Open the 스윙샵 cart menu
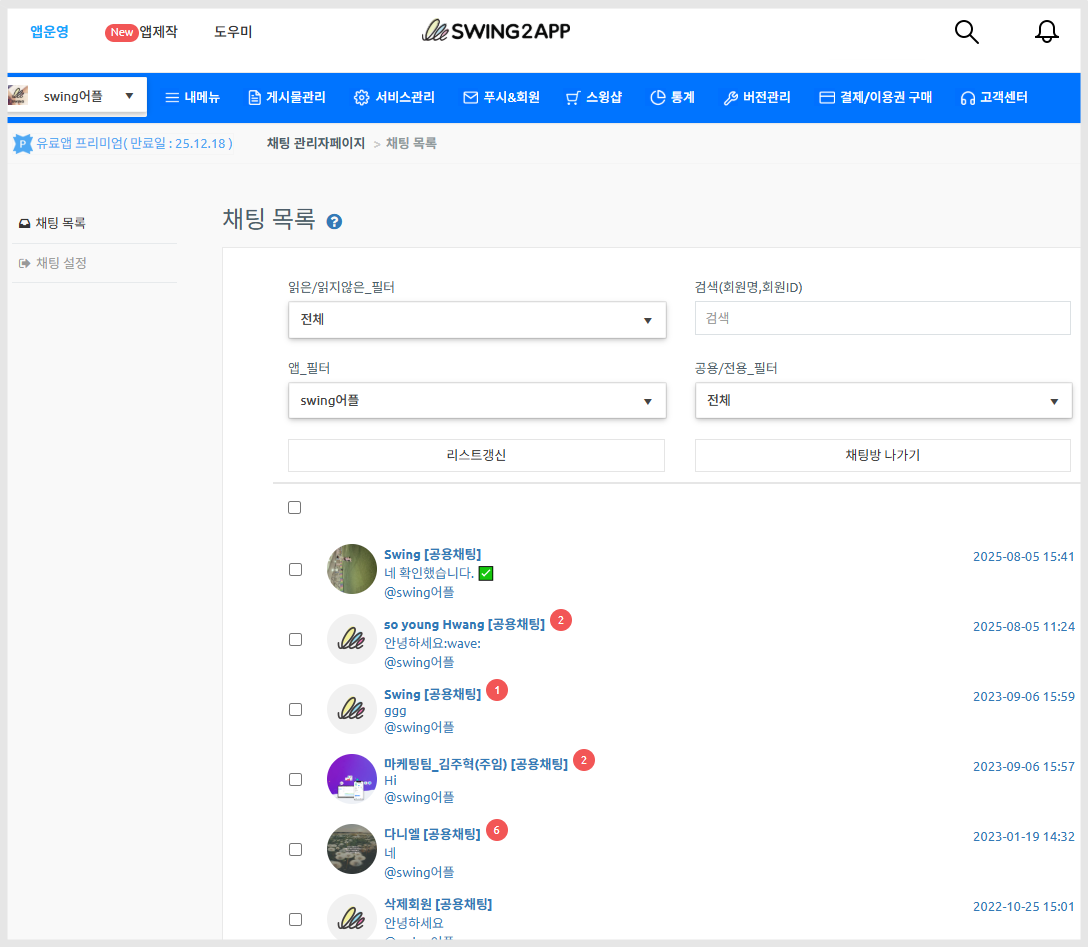1088x947 pixels. pos(593,98)
